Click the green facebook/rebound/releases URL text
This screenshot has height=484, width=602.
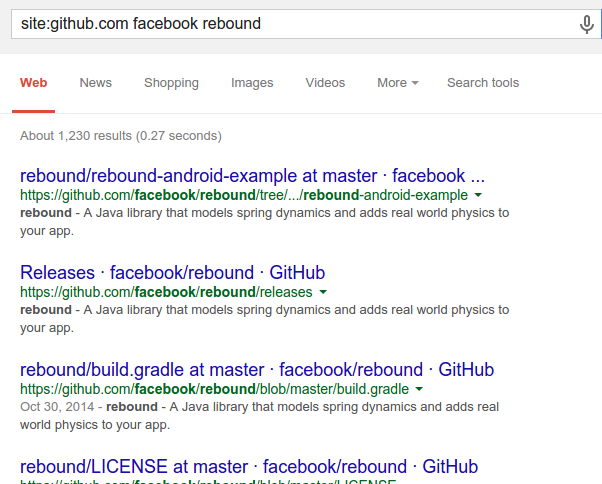(166, 292)
